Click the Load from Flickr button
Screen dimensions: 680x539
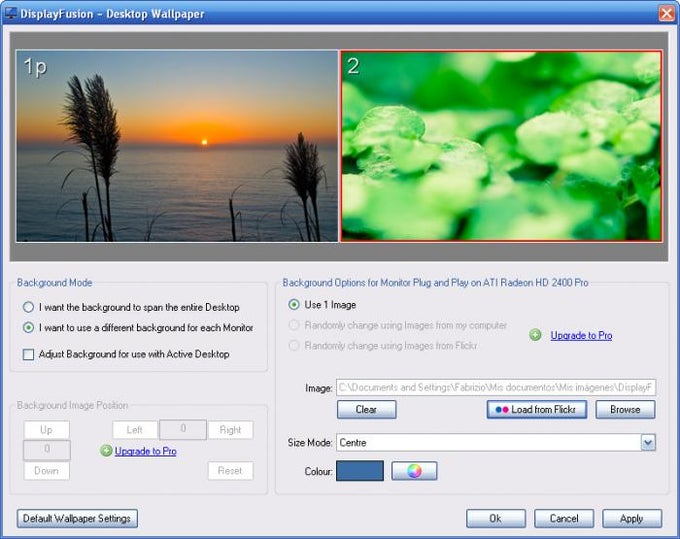(537, 409)
